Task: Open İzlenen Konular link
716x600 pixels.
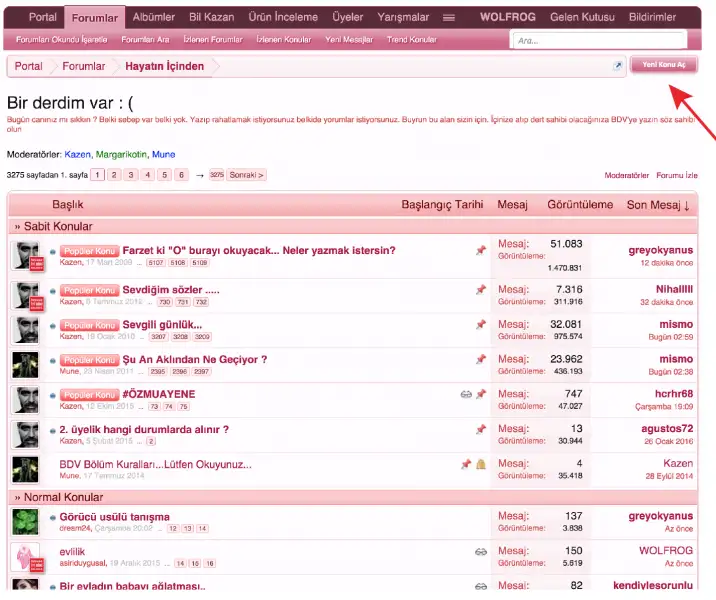Action: coord(284,40)
